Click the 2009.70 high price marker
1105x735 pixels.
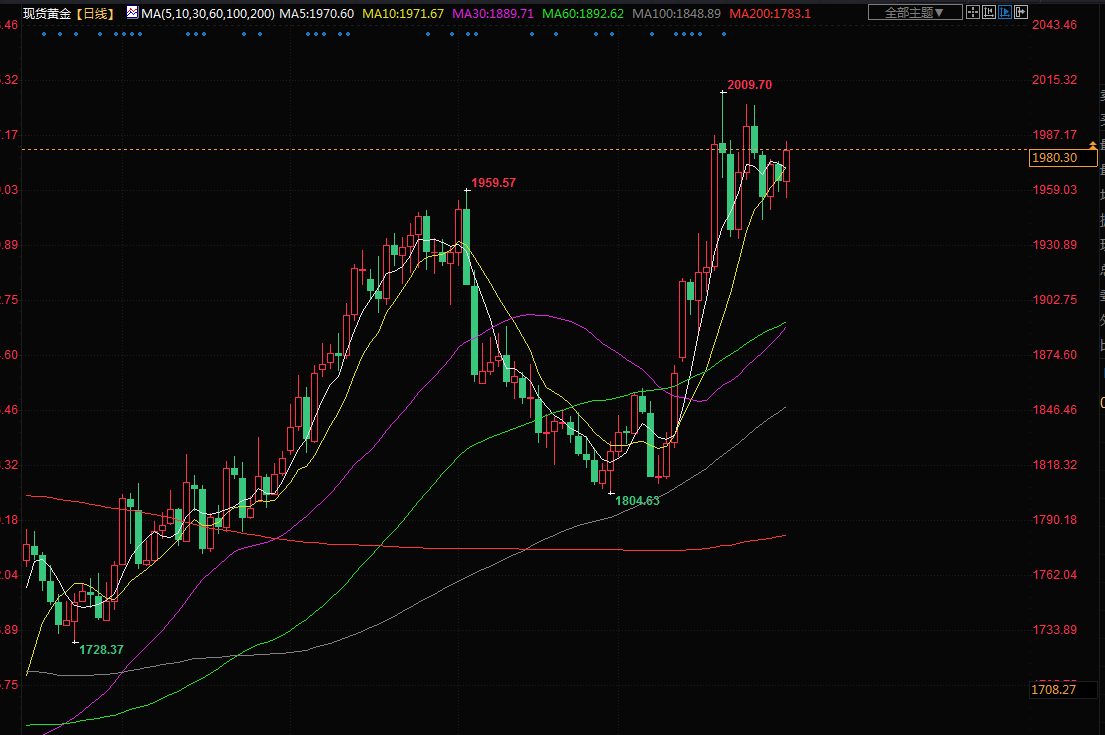750,85
